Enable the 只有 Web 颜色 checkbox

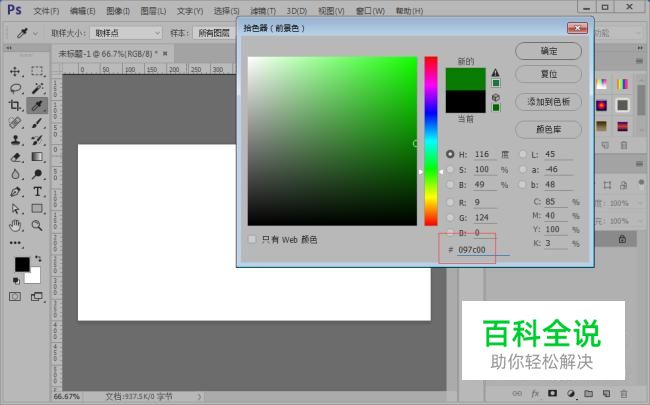pyautogui.click(x=252, y=239)
